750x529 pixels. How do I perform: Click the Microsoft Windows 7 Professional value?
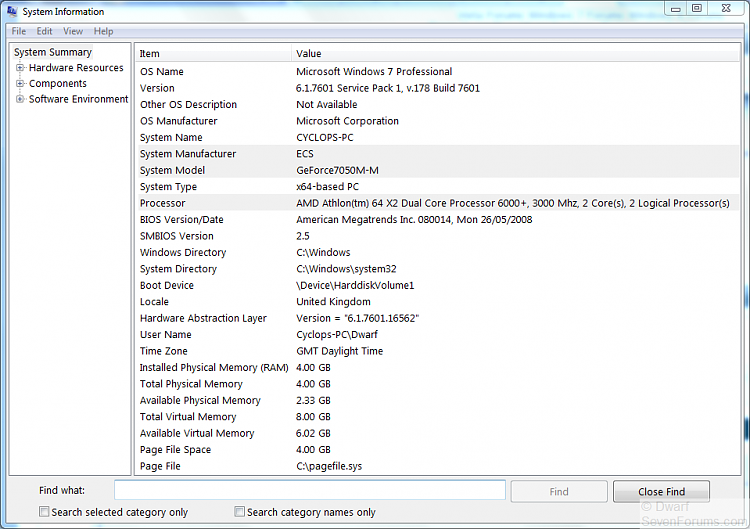374,72
